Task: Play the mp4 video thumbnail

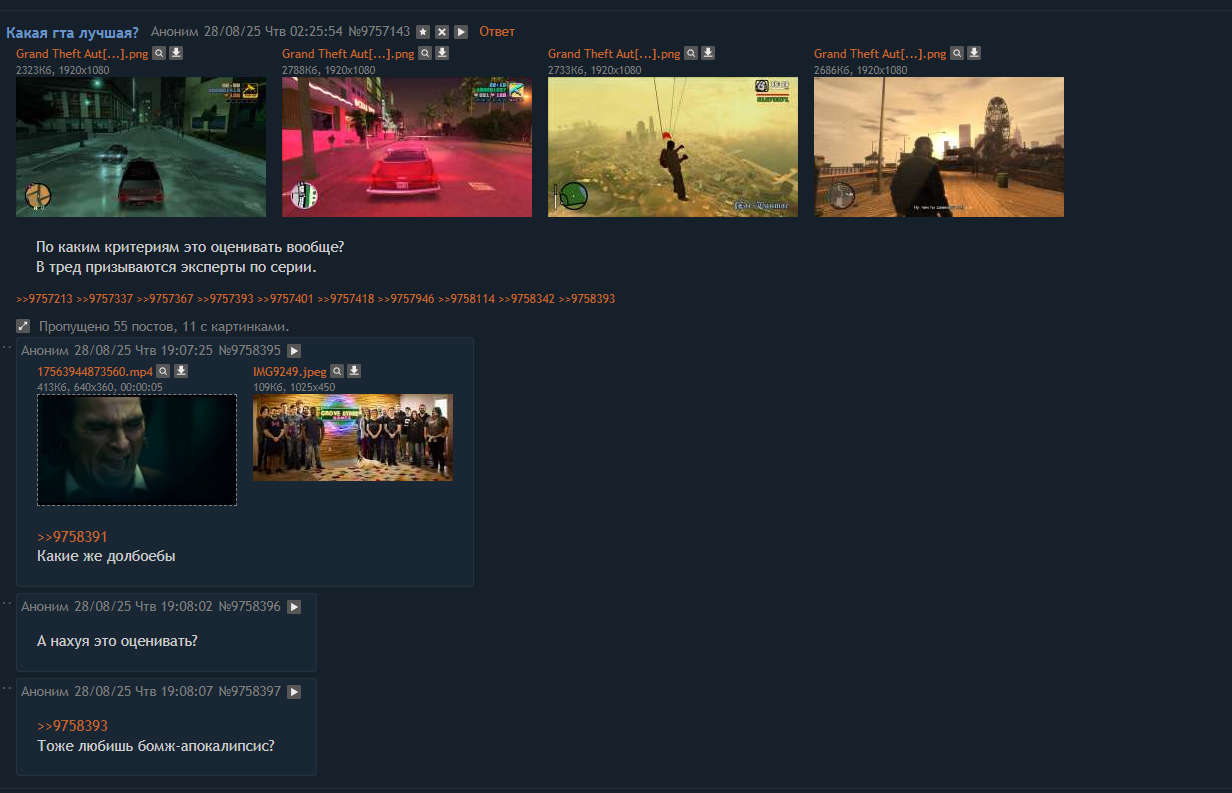Action: (x=137, y=450)
